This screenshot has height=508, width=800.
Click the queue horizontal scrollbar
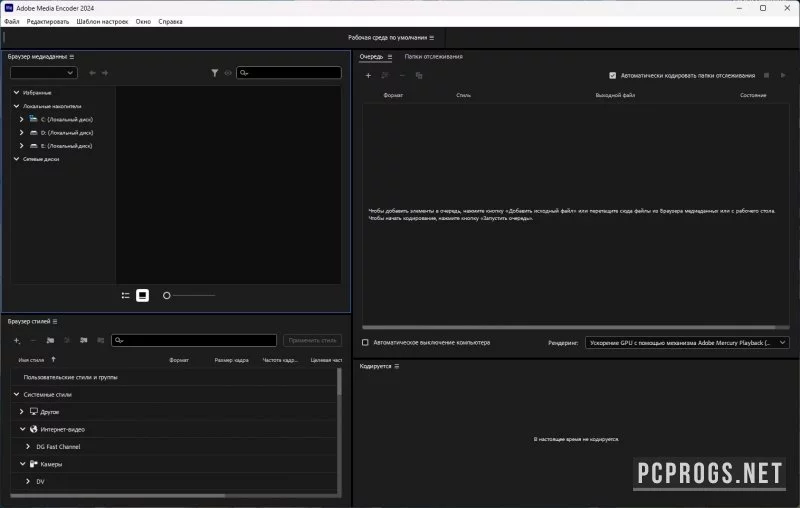coord(569,327)
